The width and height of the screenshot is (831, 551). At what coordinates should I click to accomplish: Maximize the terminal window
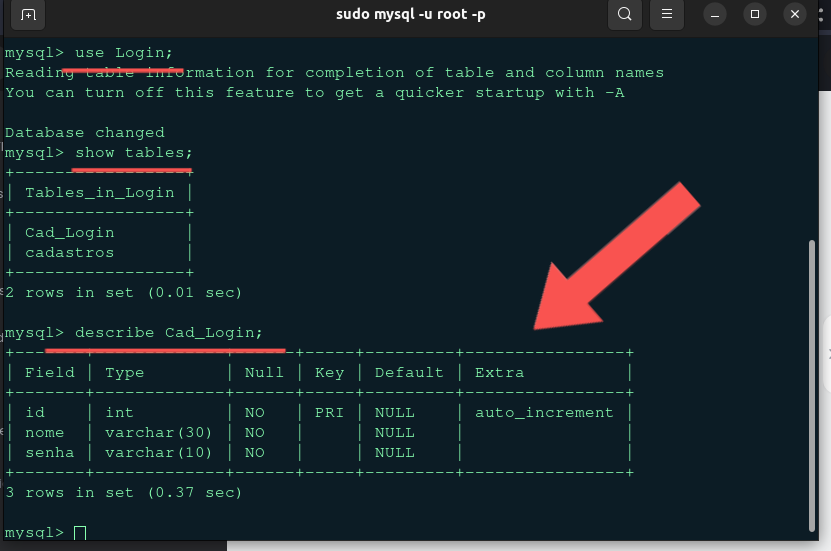tap(755, 14)
